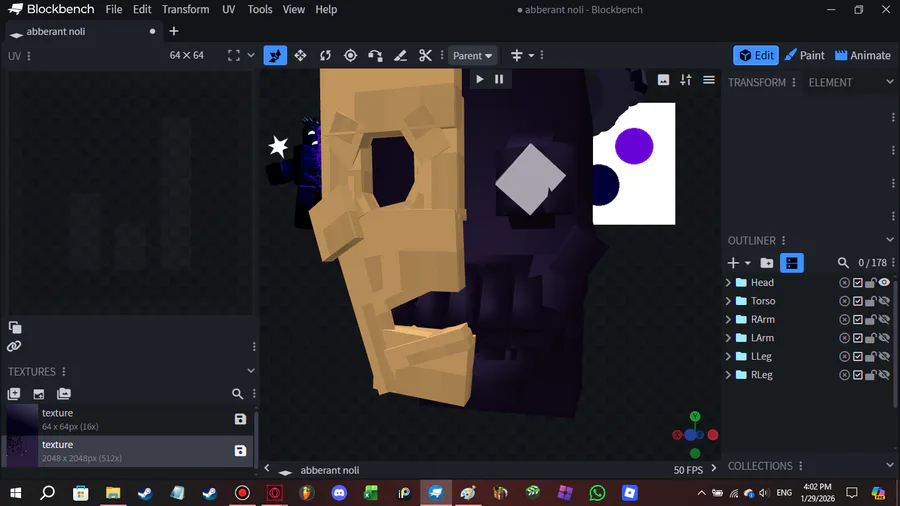Open the Parent transform space dropdown
The image size is (900, 506).
(472, 56)
